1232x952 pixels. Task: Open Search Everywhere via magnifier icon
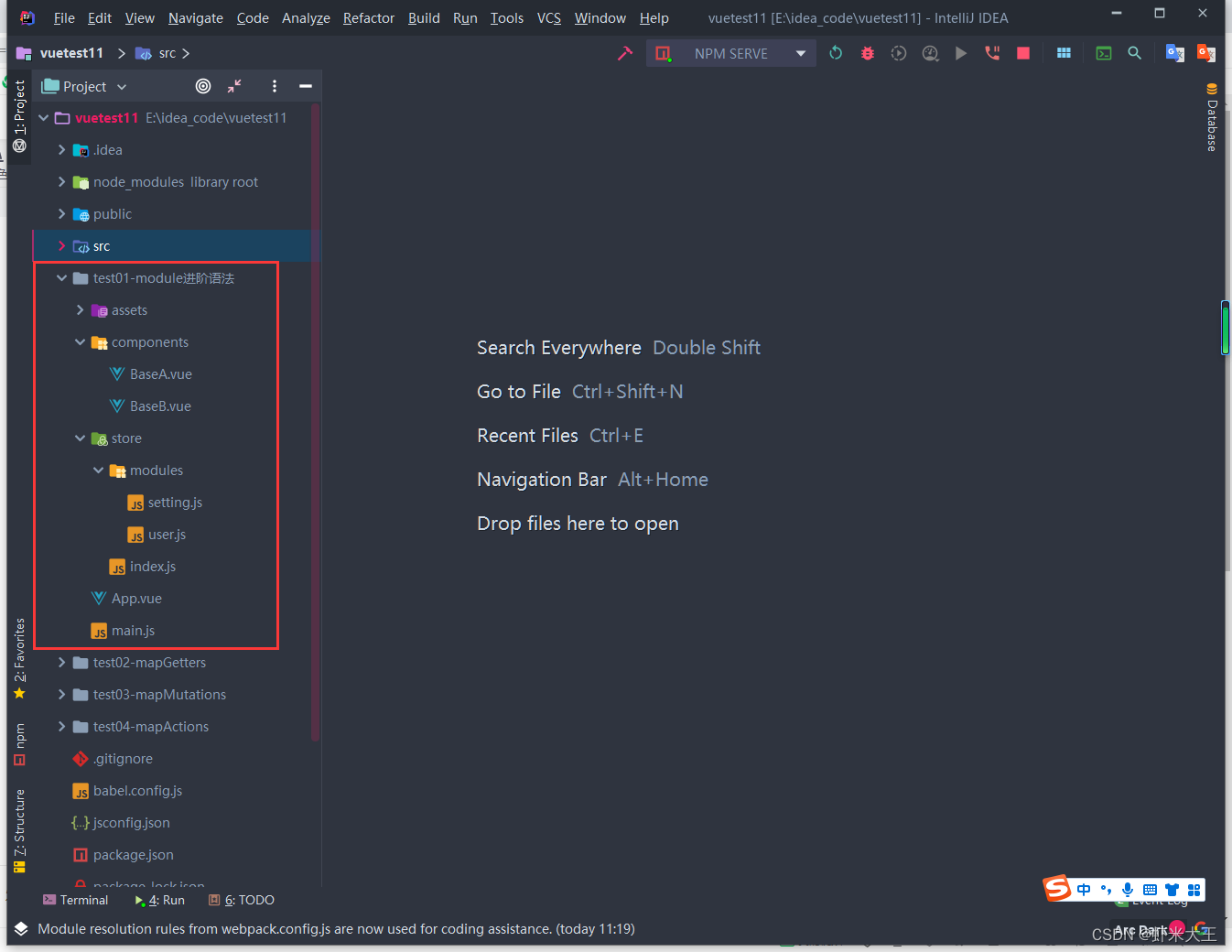point(1134,53)
